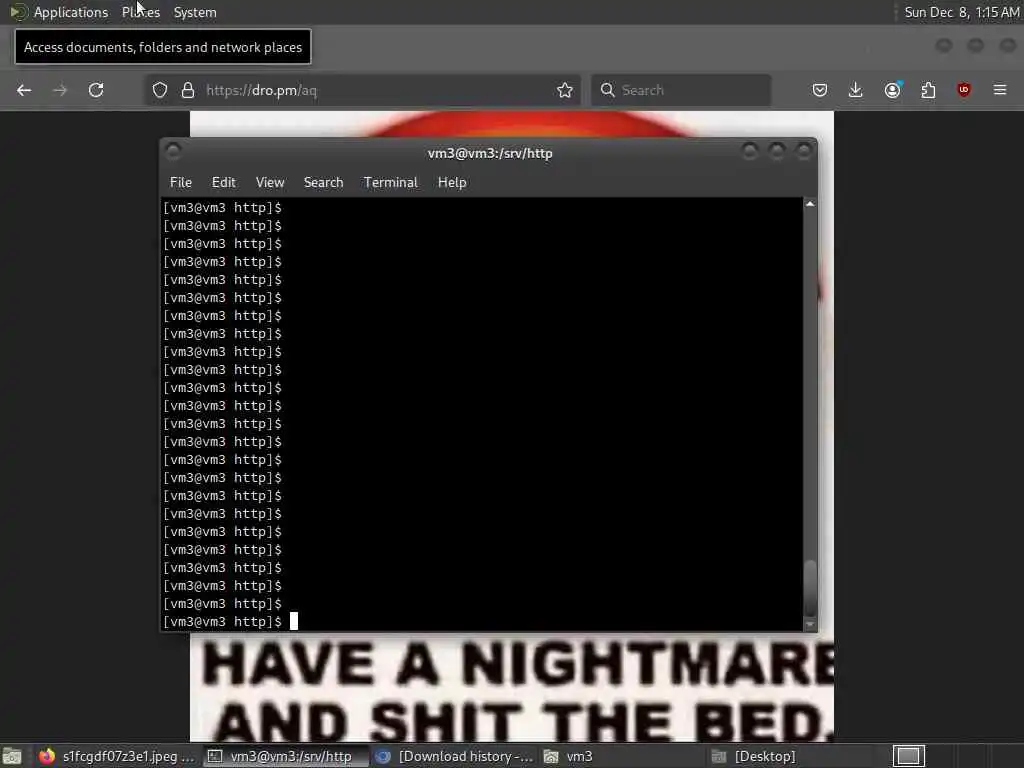Click the terminal scrollbar down arrow

coord(810,625)
